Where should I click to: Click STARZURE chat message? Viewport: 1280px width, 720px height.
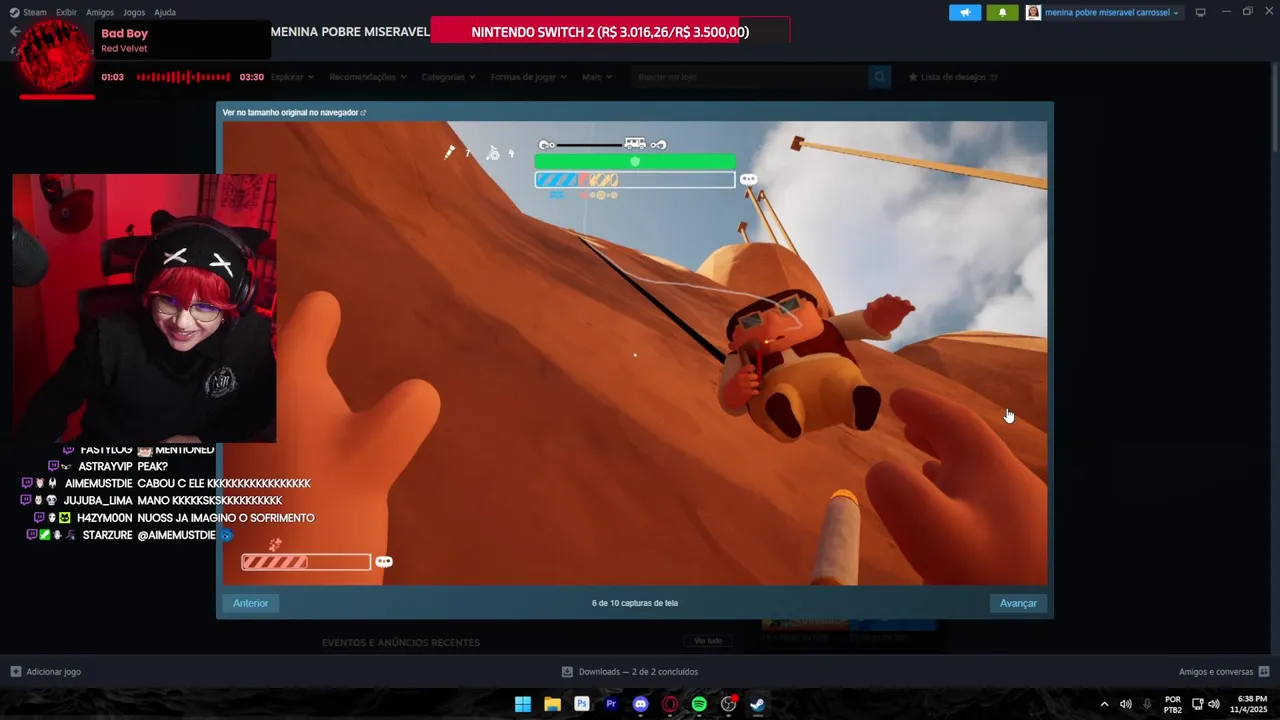tap(128, 535)
